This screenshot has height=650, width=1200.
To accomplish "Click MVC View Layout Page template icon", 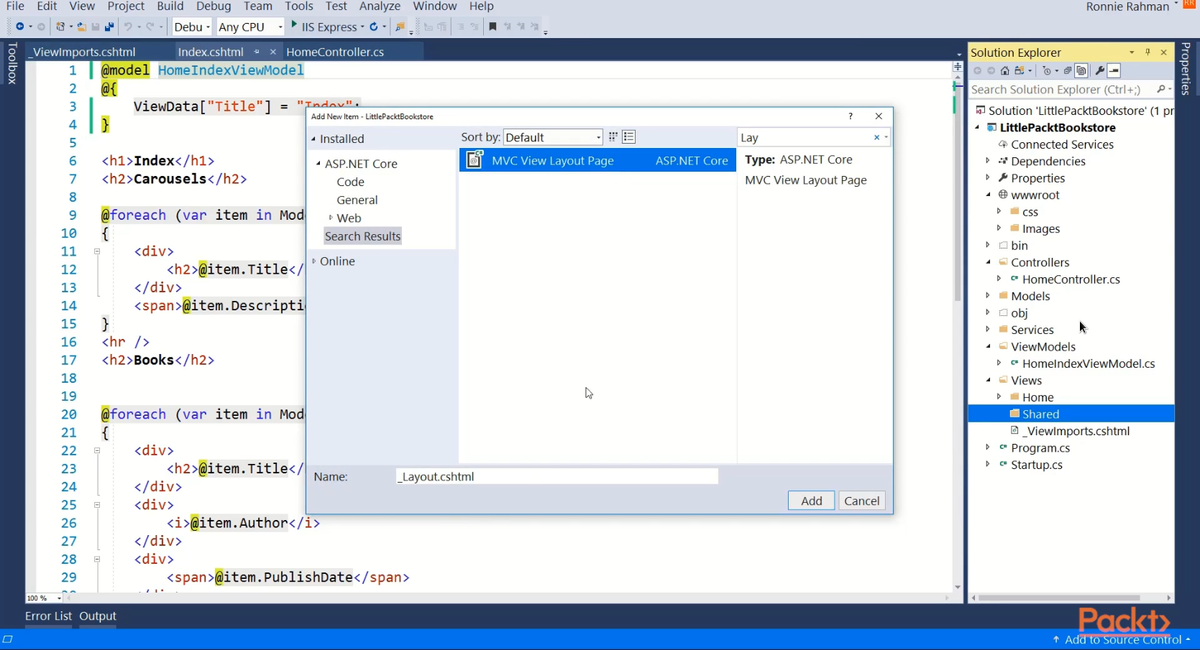I will [x=475, y=160].
